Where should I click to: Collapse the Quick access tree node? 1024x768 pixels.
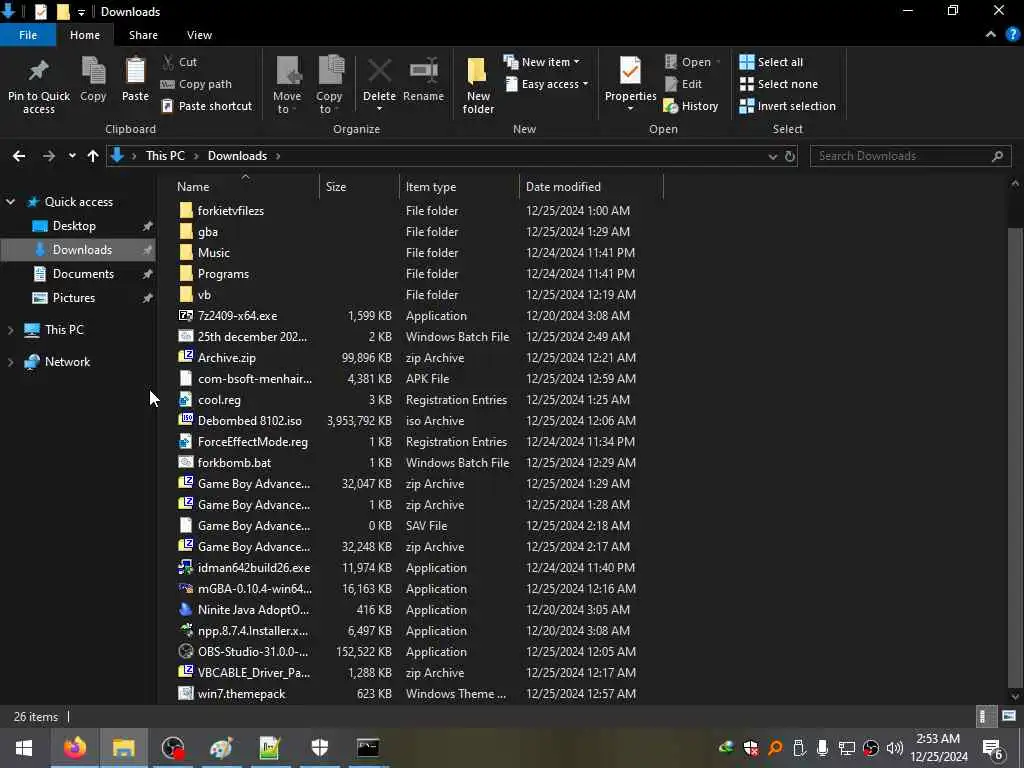pos(10,202)
